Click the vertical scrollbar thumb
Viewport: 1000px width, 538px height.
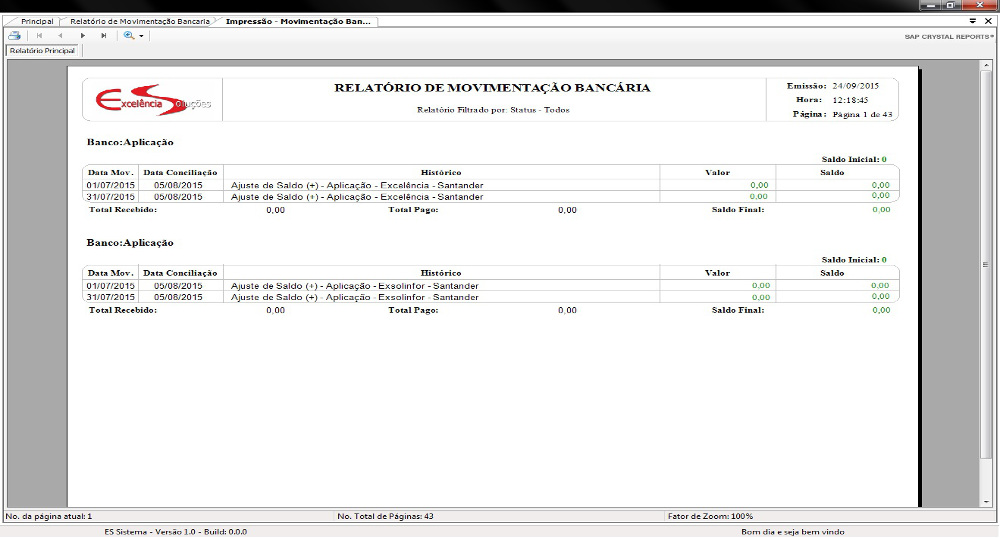(x=987, y=264)
